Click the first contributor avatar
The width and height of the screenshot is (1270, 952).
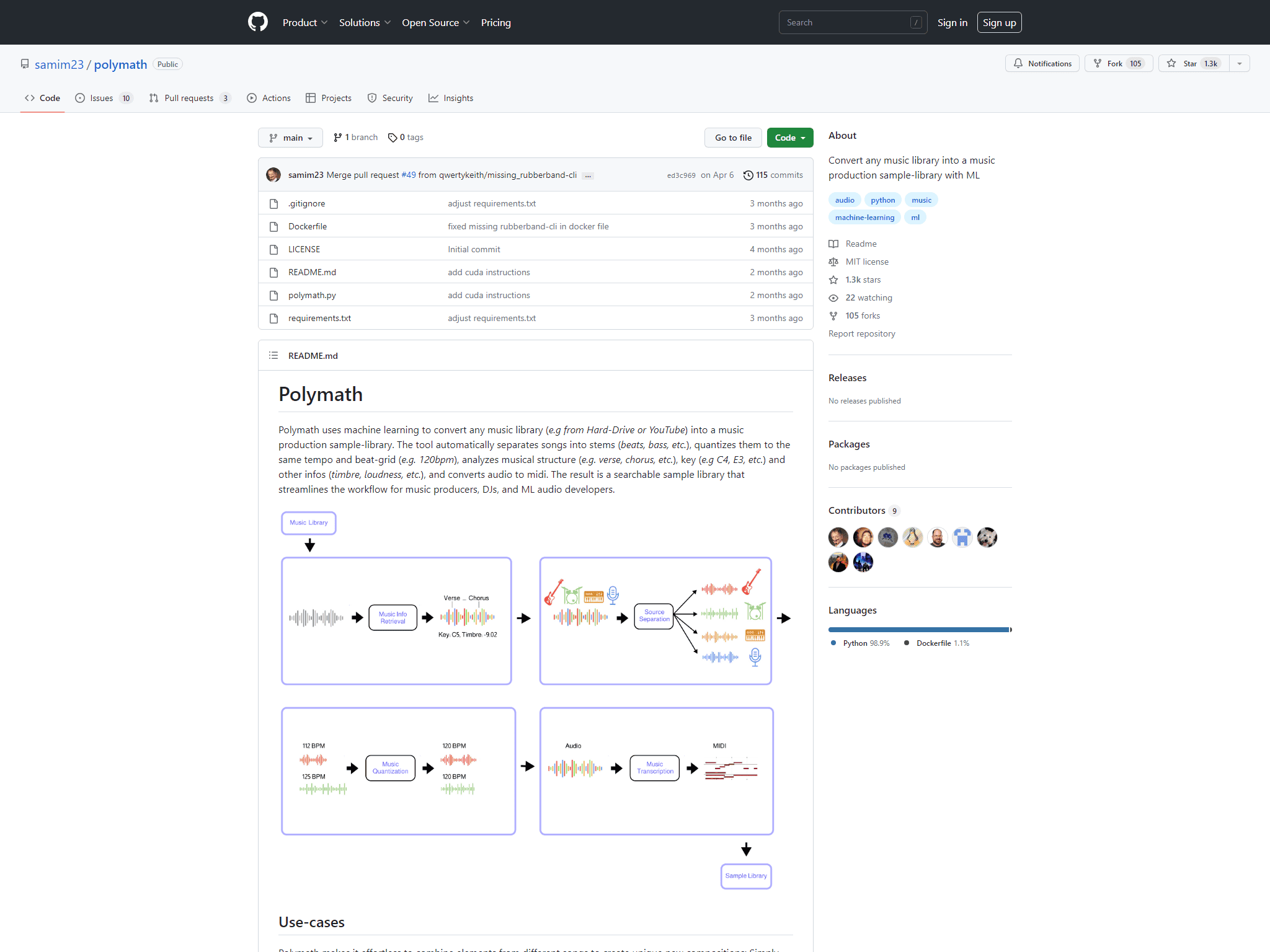point(838,537)
